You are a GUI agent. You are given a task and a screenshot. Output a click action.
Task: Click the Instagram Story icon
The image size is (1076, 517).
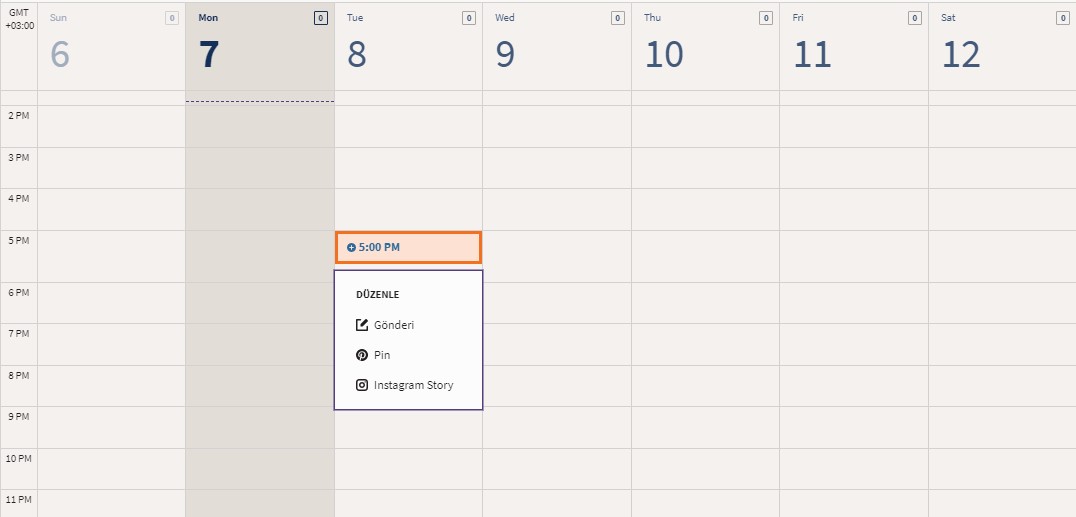362,385
